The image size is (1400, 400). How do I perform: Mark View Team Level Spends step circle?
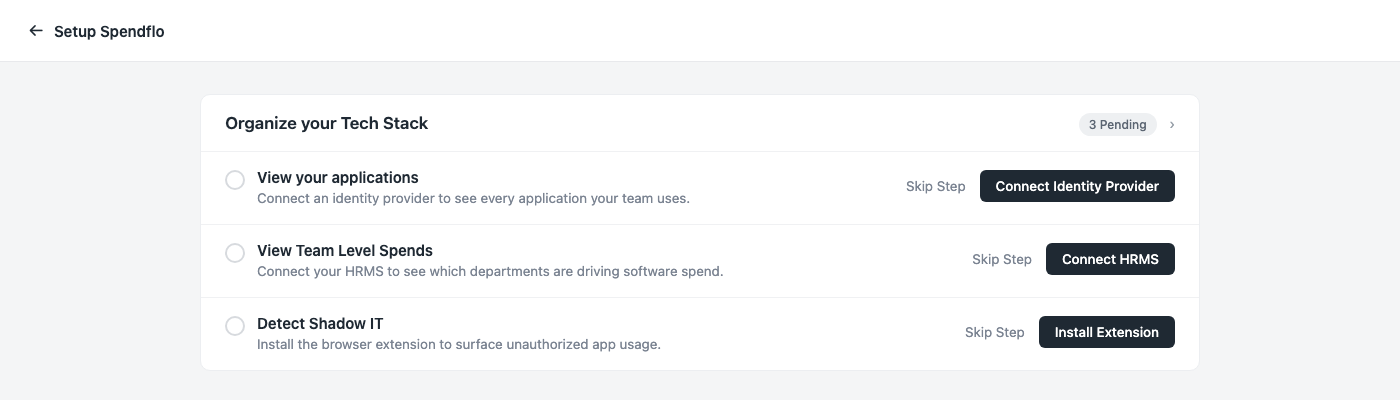tap(235, 253)
